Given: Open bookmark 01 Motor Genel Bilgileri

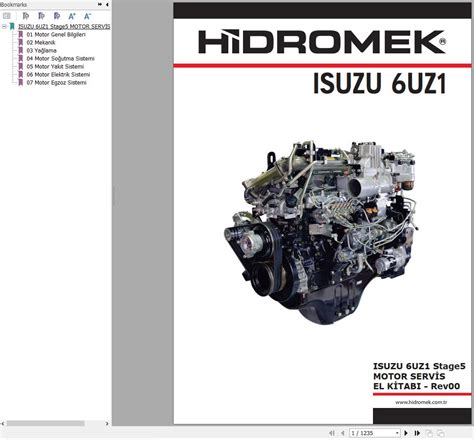Looking at the screenshot, I should (56, 34).
